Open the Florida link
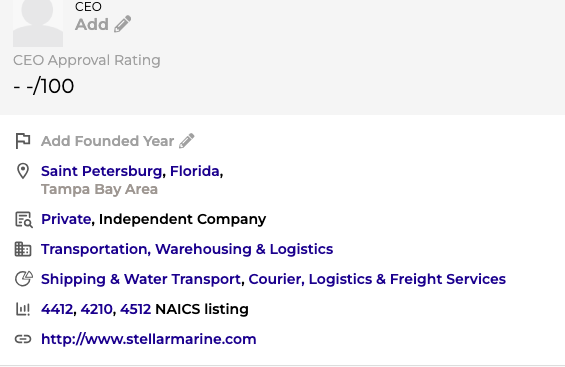 tap(195, 171)
